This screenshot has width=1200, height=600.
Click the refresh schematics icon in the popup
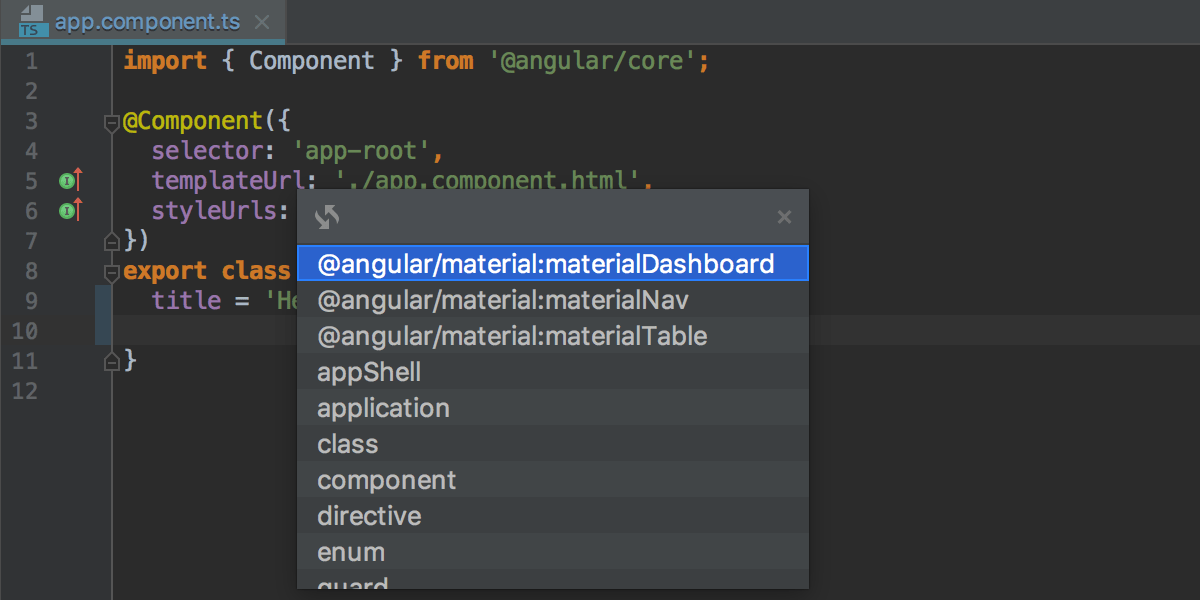point(326,216)
